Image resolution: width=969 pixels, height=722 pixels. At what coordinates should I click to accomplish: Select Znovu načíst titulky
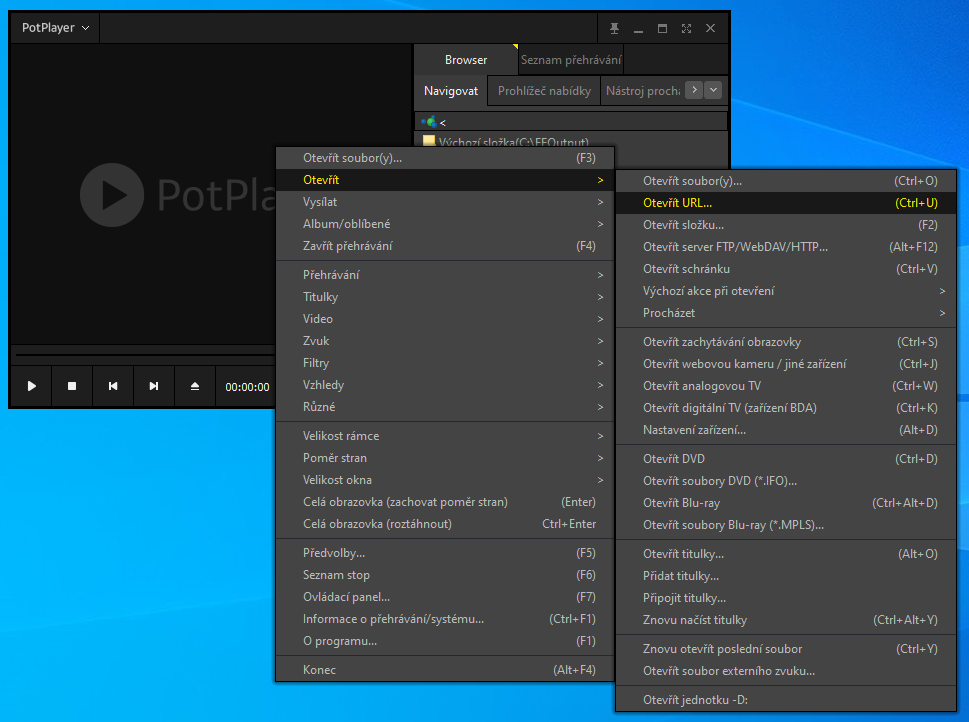[x=786, y=620]
